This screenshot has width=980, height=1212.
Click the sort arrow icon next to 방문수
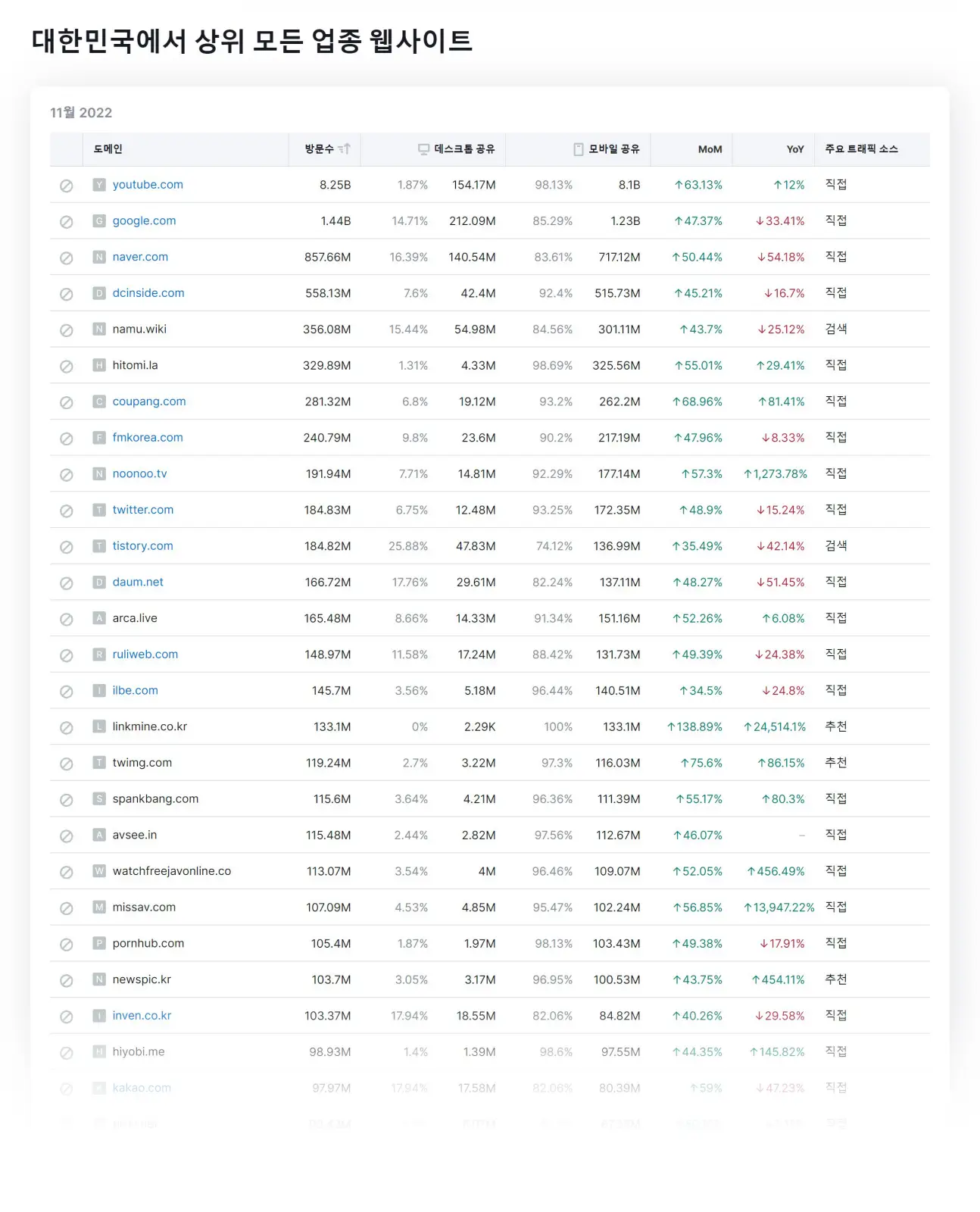[345, 149]
